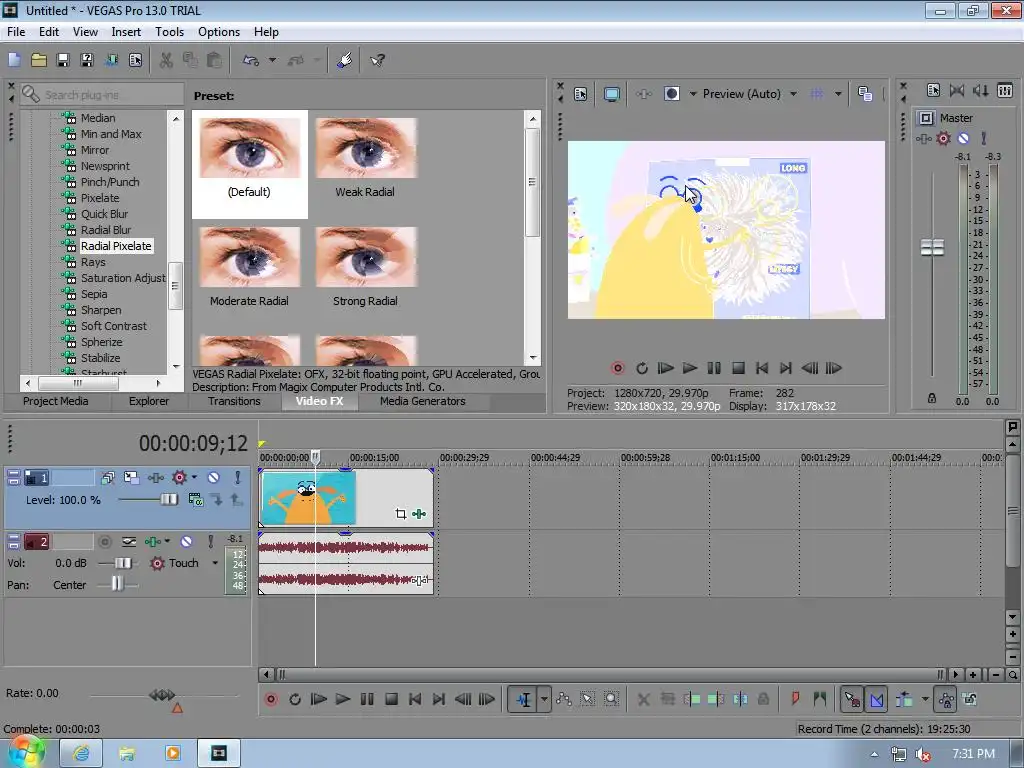Click the Cut scissors icon in toolbar
The image size is (1024, 768).
[166, 60]
